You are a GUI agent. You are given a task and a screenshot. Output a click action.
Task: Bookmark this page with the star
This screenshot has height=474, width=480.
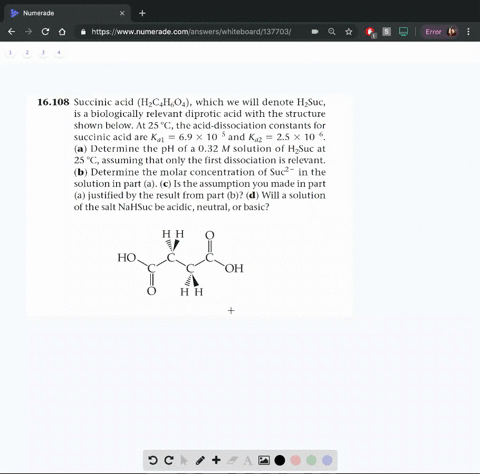(x=349, y=32)
